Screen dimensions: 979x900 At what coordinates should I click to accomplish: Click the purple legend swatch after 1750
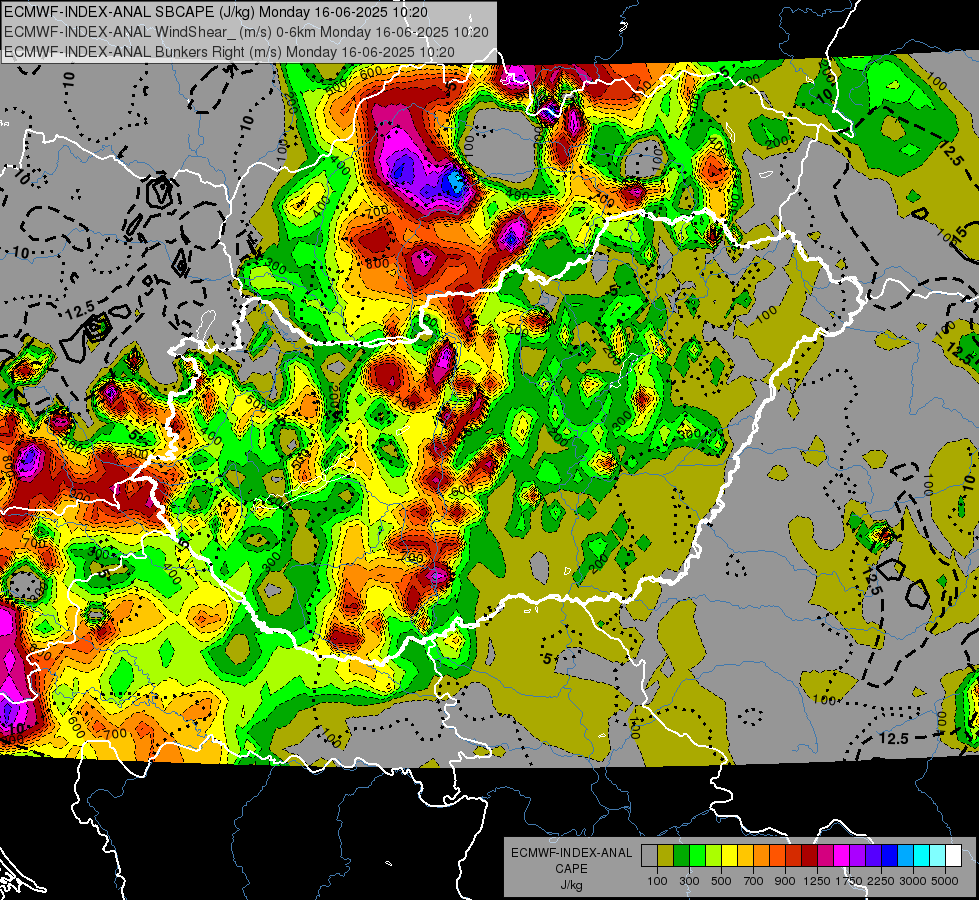pos(857,855)
